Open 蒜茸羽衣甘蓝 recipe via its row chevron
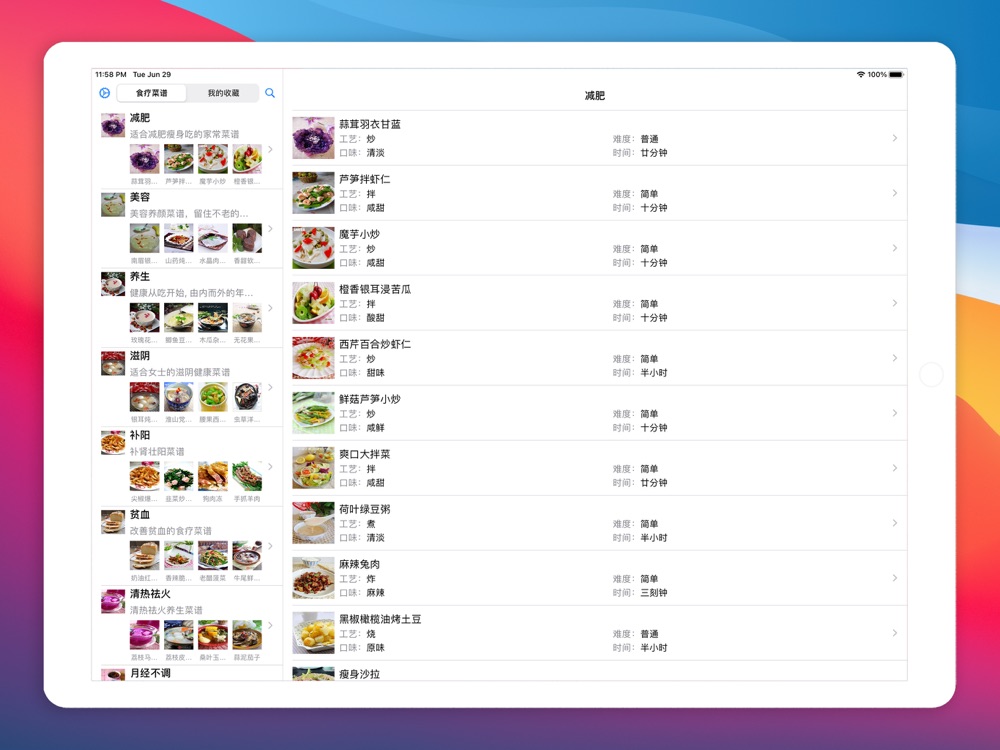 coord(895,138)
